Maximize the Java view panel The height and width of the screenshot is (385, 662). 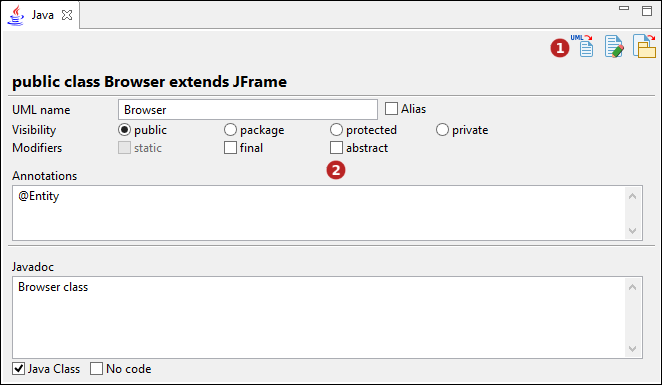tap(647, 11)
